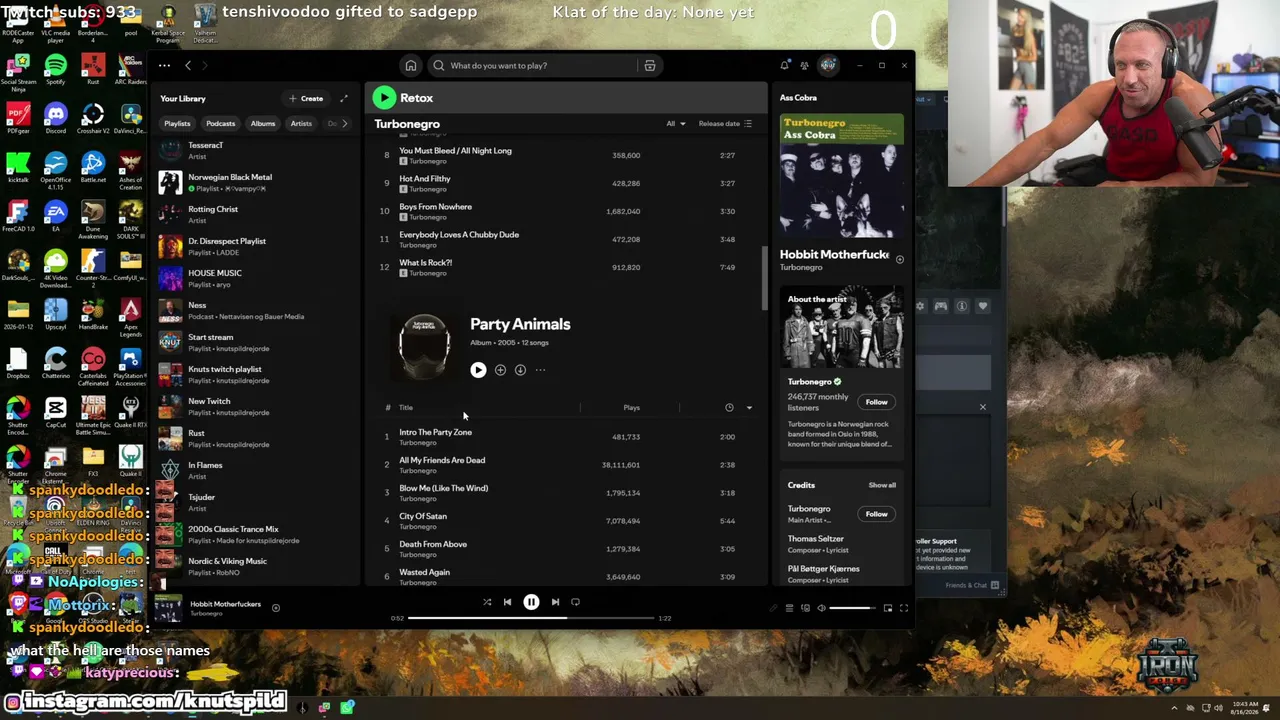Filter library by Podcasts
The height and width of the screenshot is (720, 1280).
pyautogui.click(x=220, y=124)
